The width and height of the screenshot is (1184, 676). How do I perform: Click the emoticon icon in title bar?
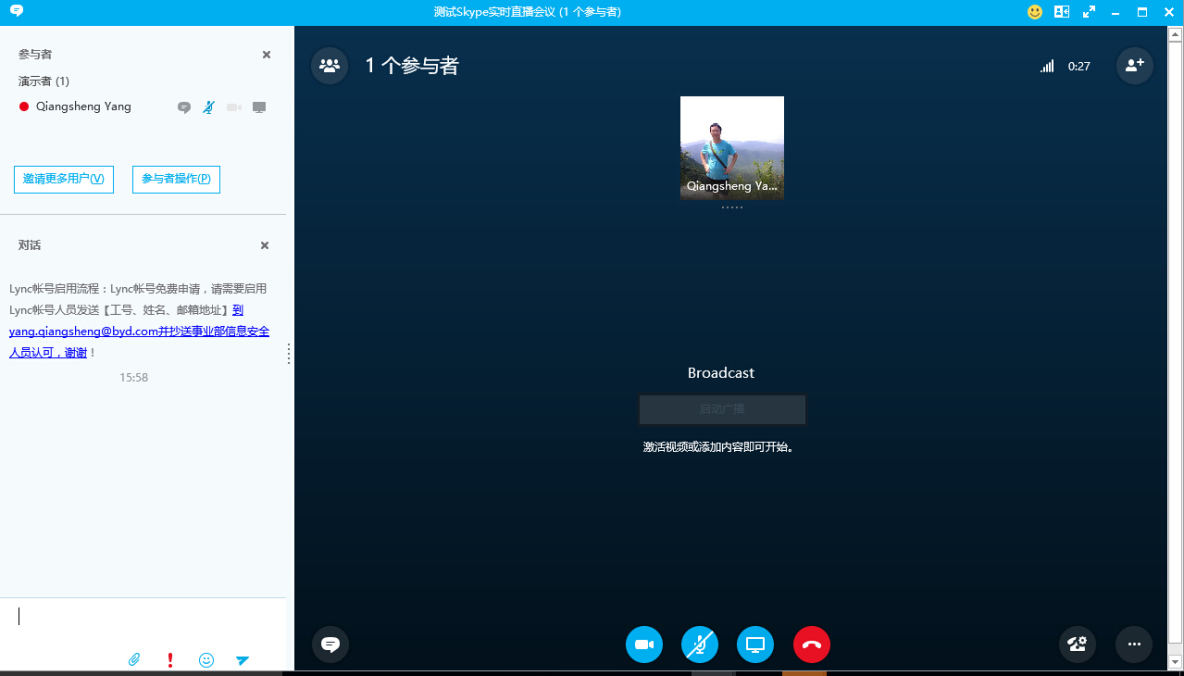pos(1034,12)
